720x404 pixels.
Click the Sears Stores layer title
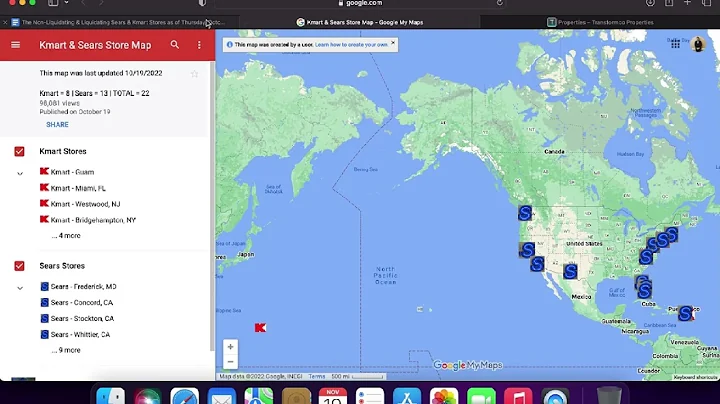pyautogui.click(x=62, y=266)
